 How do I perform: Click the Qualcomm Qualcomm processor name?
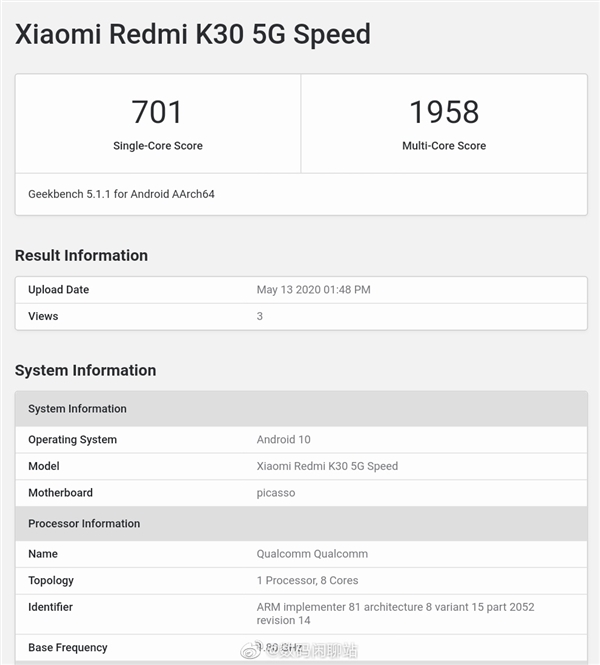312,554
